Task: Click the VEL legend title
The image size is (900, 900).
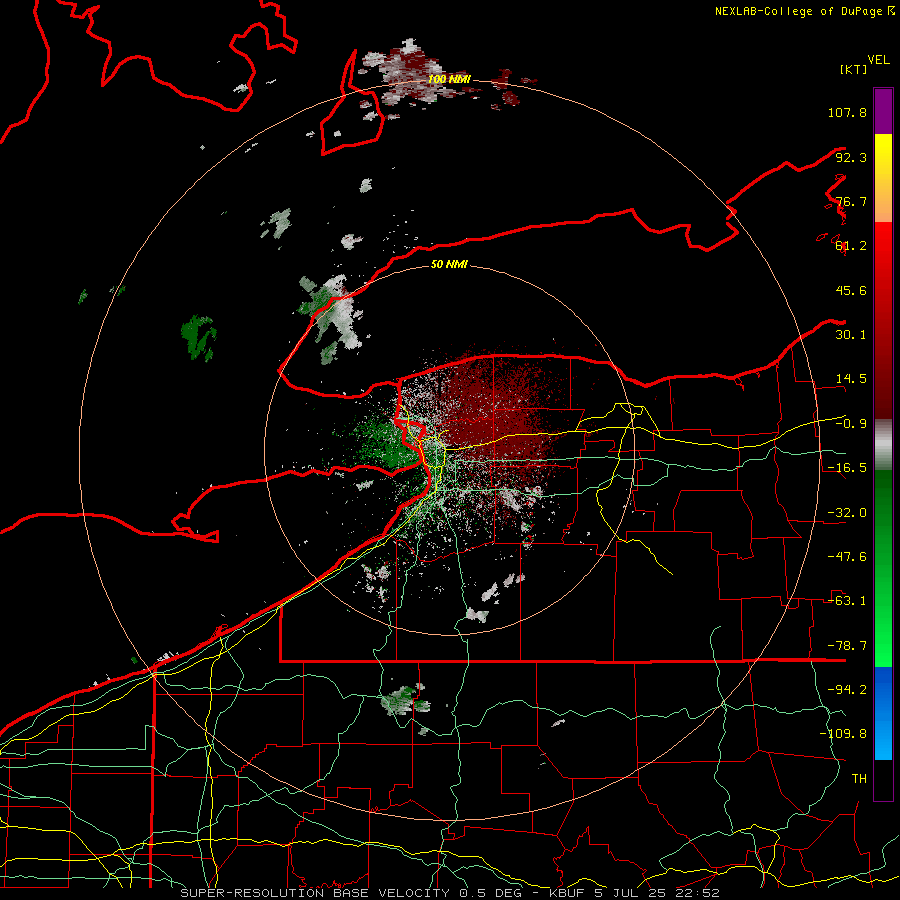Action: click(x=878, y=60)
